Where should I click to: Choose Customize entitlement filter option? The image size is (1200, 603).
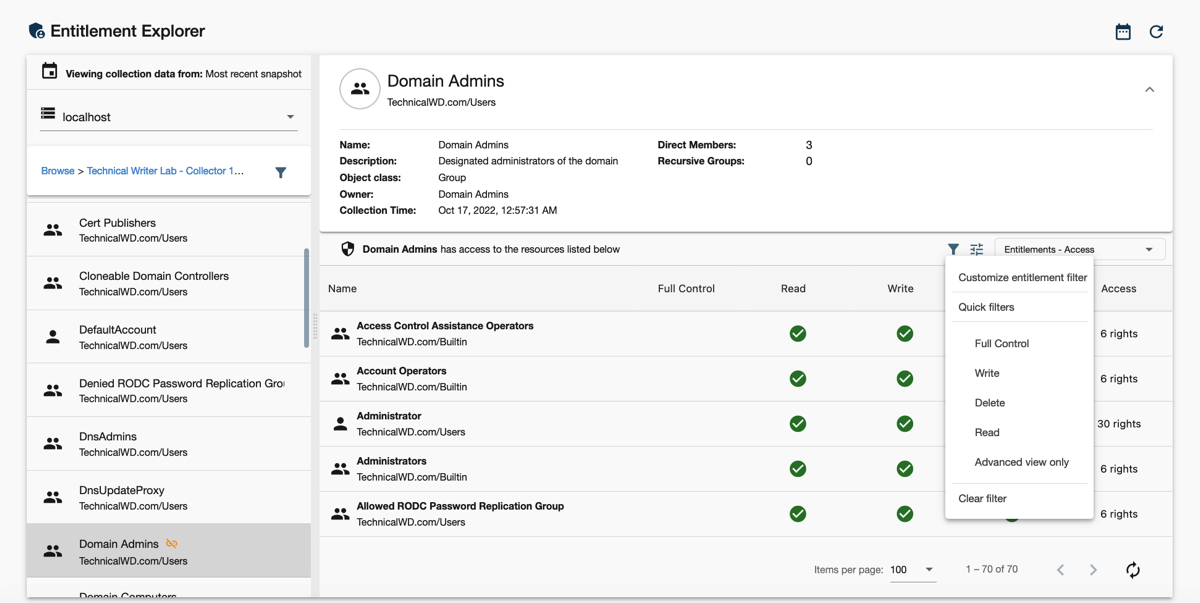pos(1022,277)
